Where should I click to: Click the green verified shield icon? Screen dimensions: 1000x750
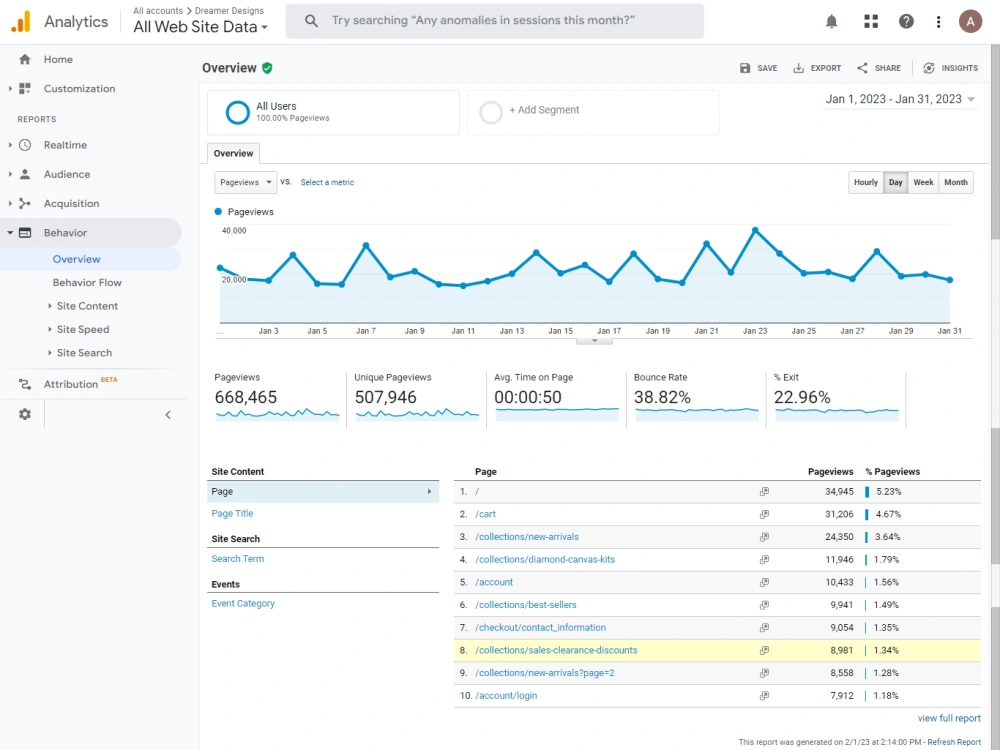(x=267, y=68)
